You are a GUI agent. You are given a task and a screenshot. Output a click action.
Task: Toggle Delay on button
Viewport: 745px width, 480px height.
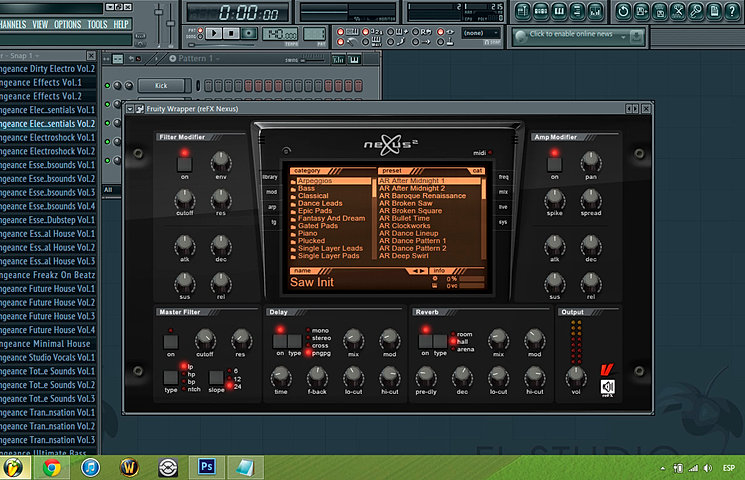pyautogui.click(x=279, y=341)
